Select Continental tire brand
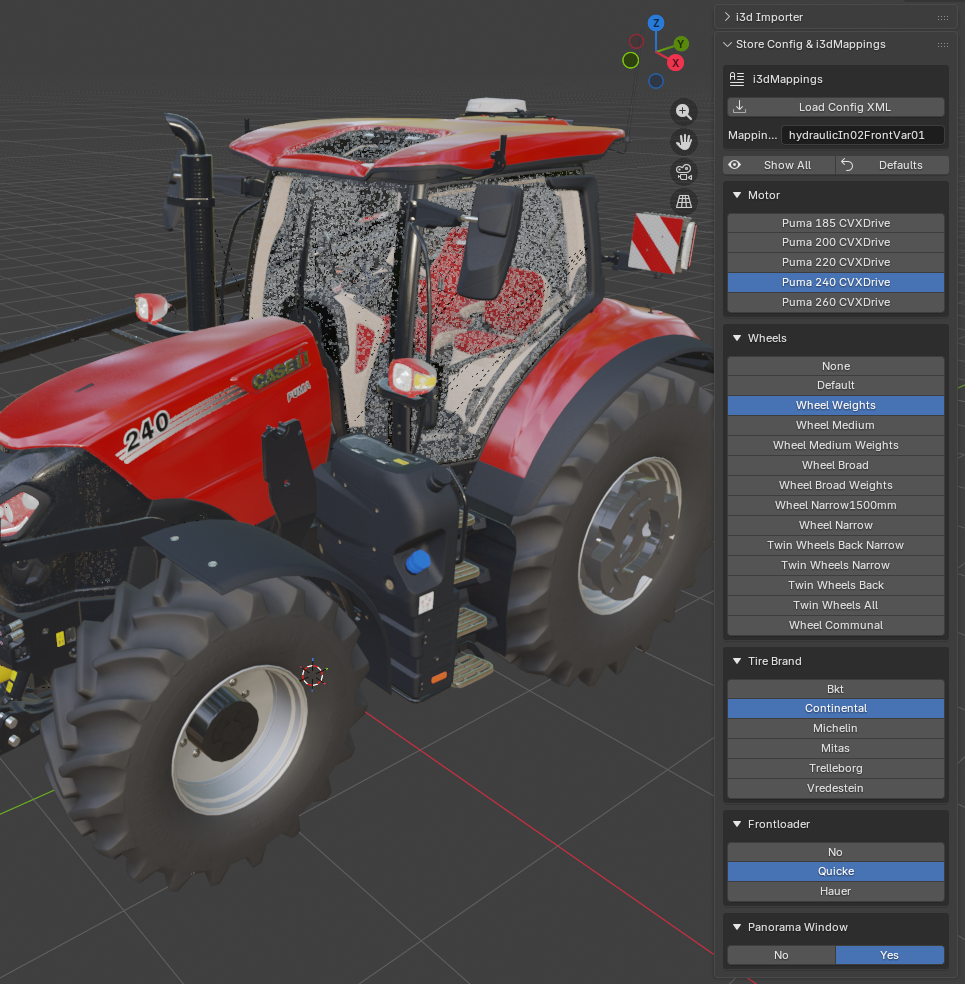The height and width of the screenshot is (984, 965). click(836, 709)
